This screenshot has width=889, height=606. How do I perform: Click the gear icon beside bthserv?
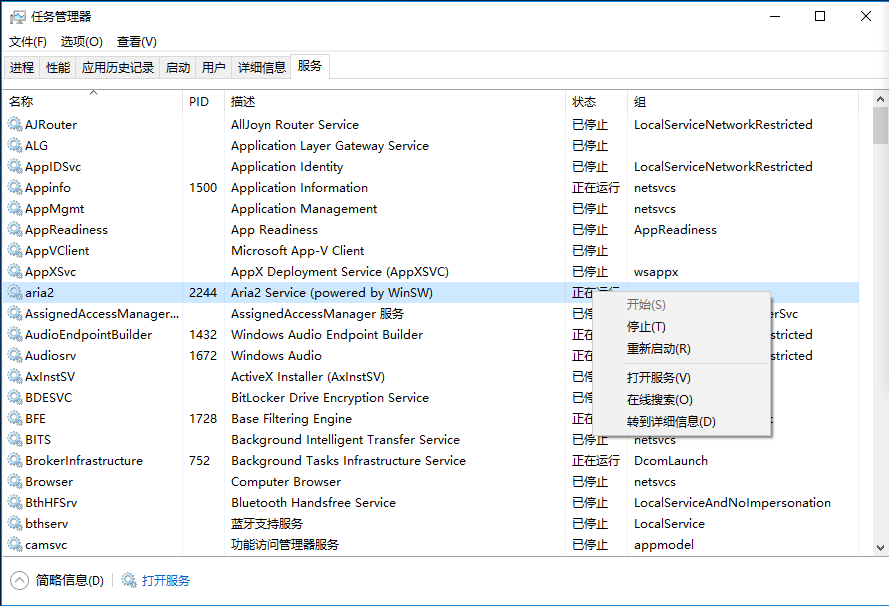click(15, 524)
